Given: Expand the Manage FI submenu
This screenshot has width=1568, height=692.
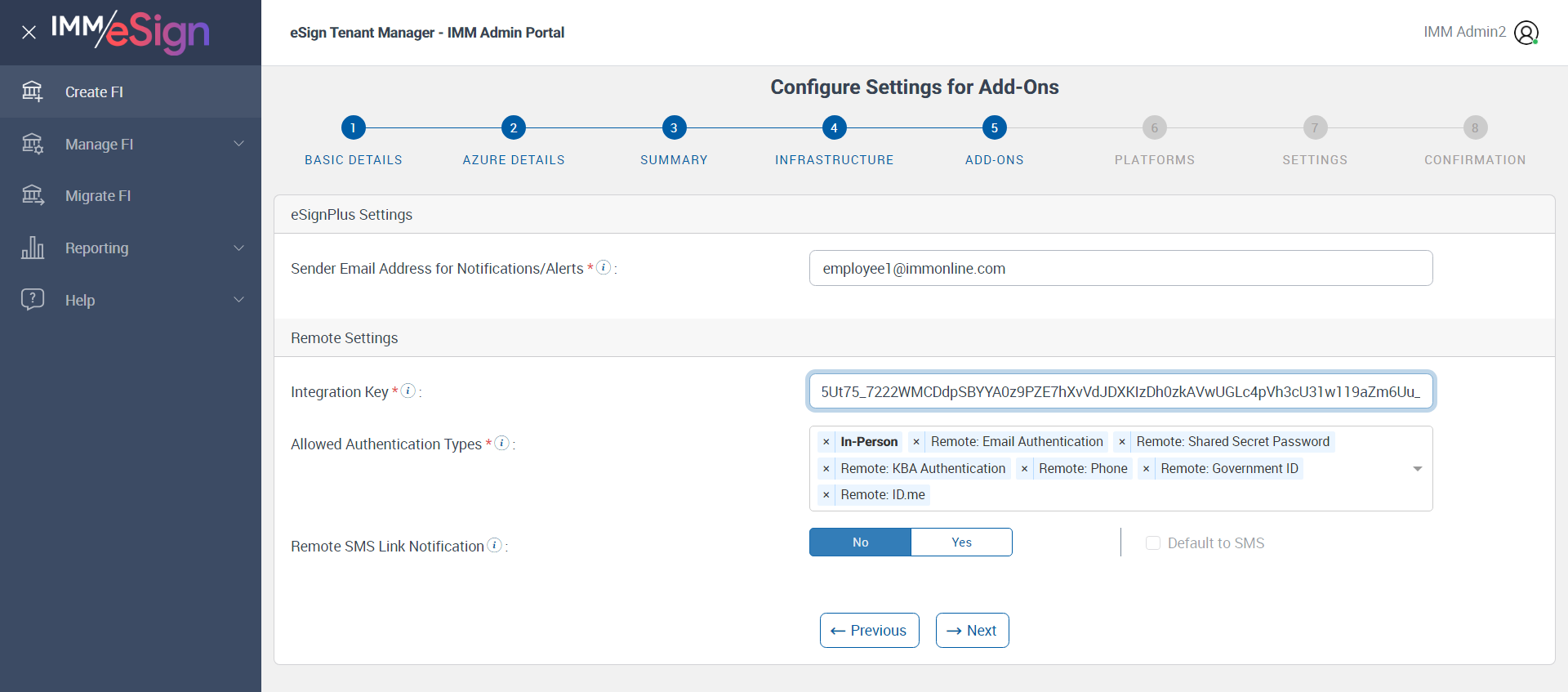Looking at the screenshot, I should point(238,144).
